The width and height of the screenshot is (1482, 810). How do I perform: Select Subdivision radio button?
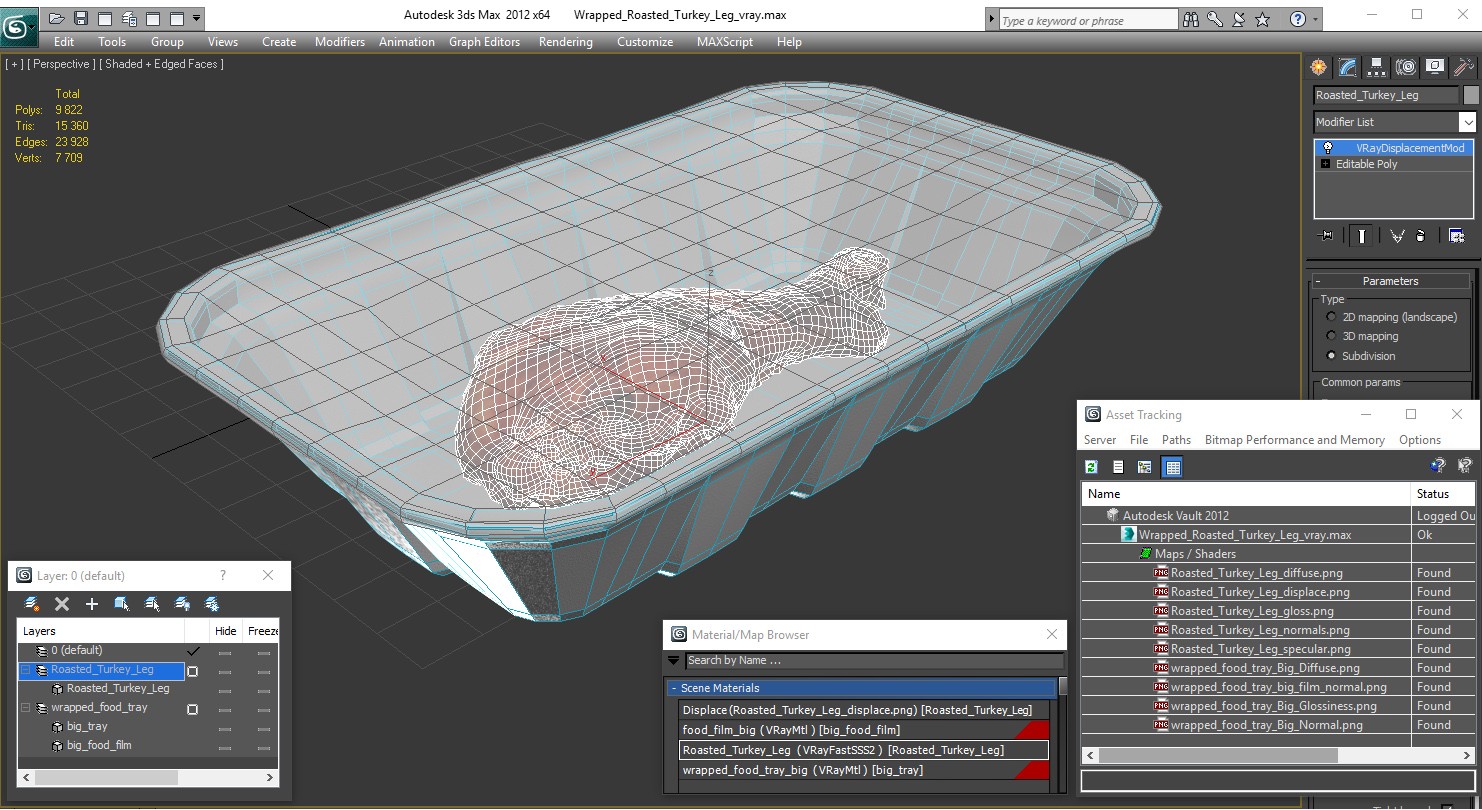(x=1331, y=356)
